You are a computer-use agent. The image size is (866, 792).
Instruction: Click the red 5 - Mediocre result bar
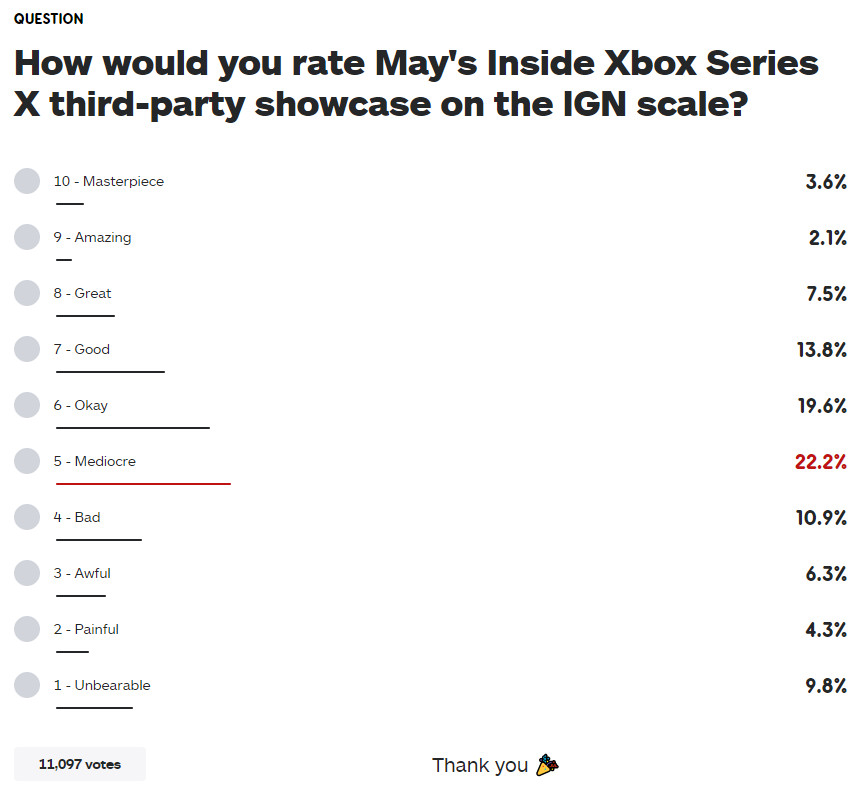(x=143, y=484)
